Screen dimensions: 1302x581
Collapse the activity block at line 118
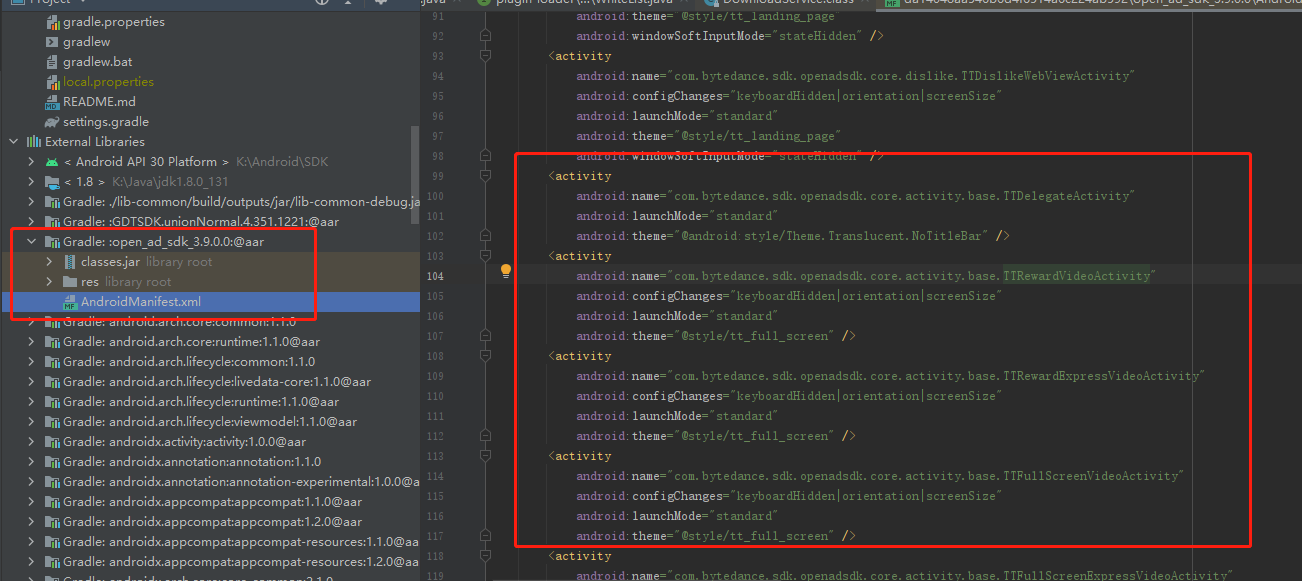(485, 556)
